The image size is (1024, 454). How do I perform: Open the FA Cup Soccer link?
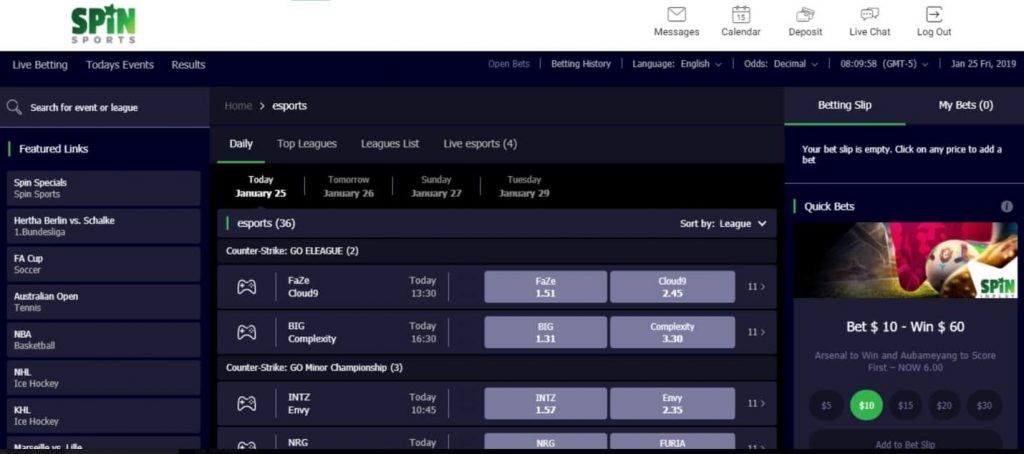point(104,264)
